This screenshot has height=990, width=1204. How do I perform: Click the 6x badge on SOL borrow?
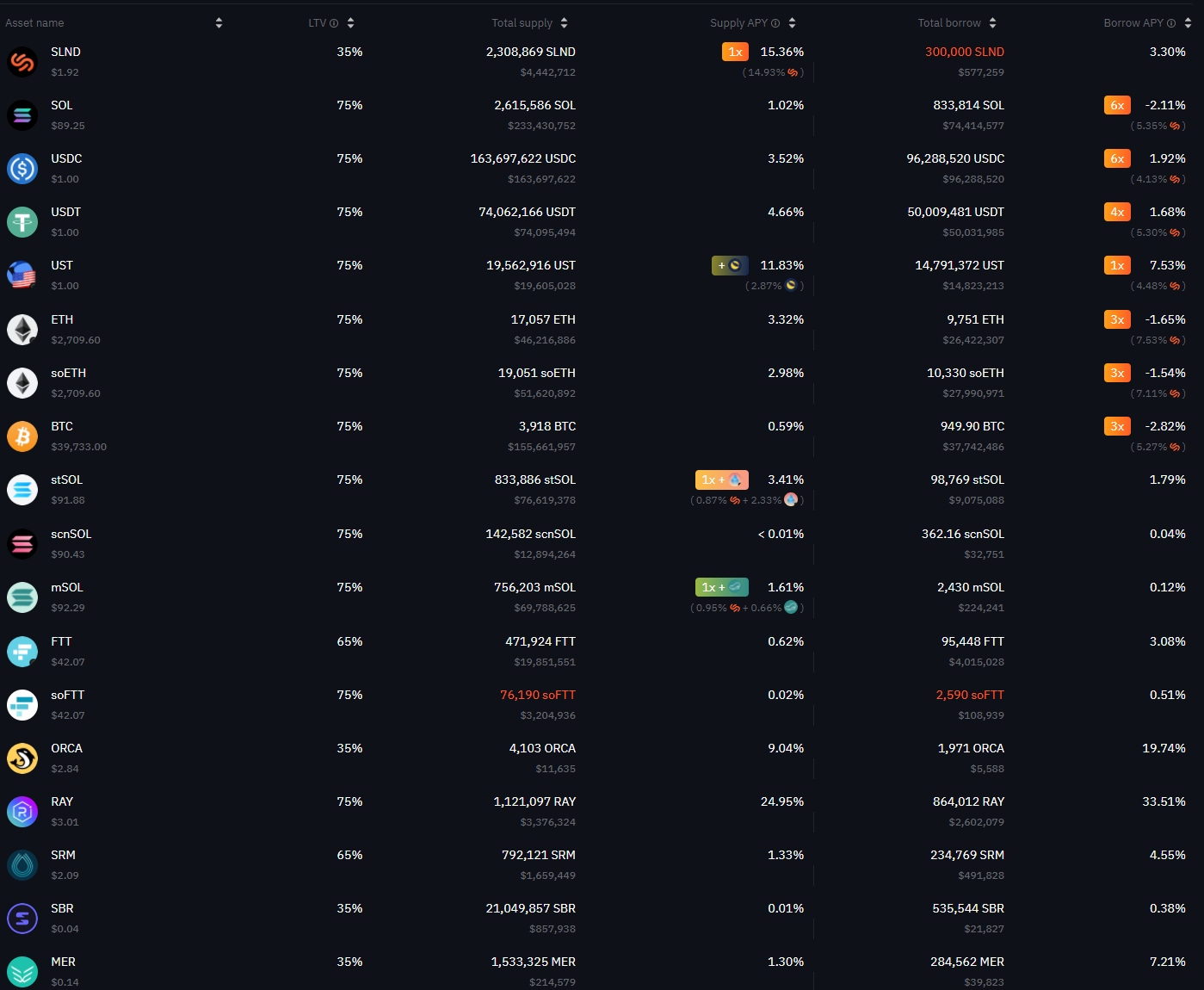[1117, 105]
